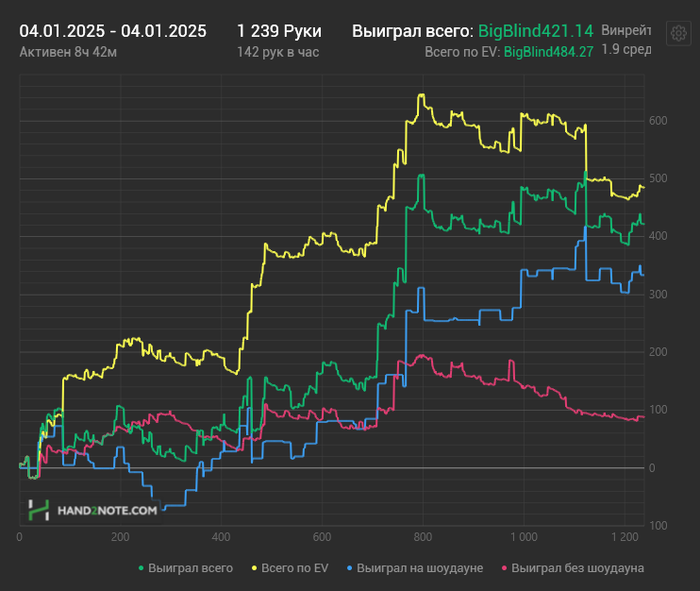Open the graph settings gear icon

pyautogui.click(x=679, y=33)
